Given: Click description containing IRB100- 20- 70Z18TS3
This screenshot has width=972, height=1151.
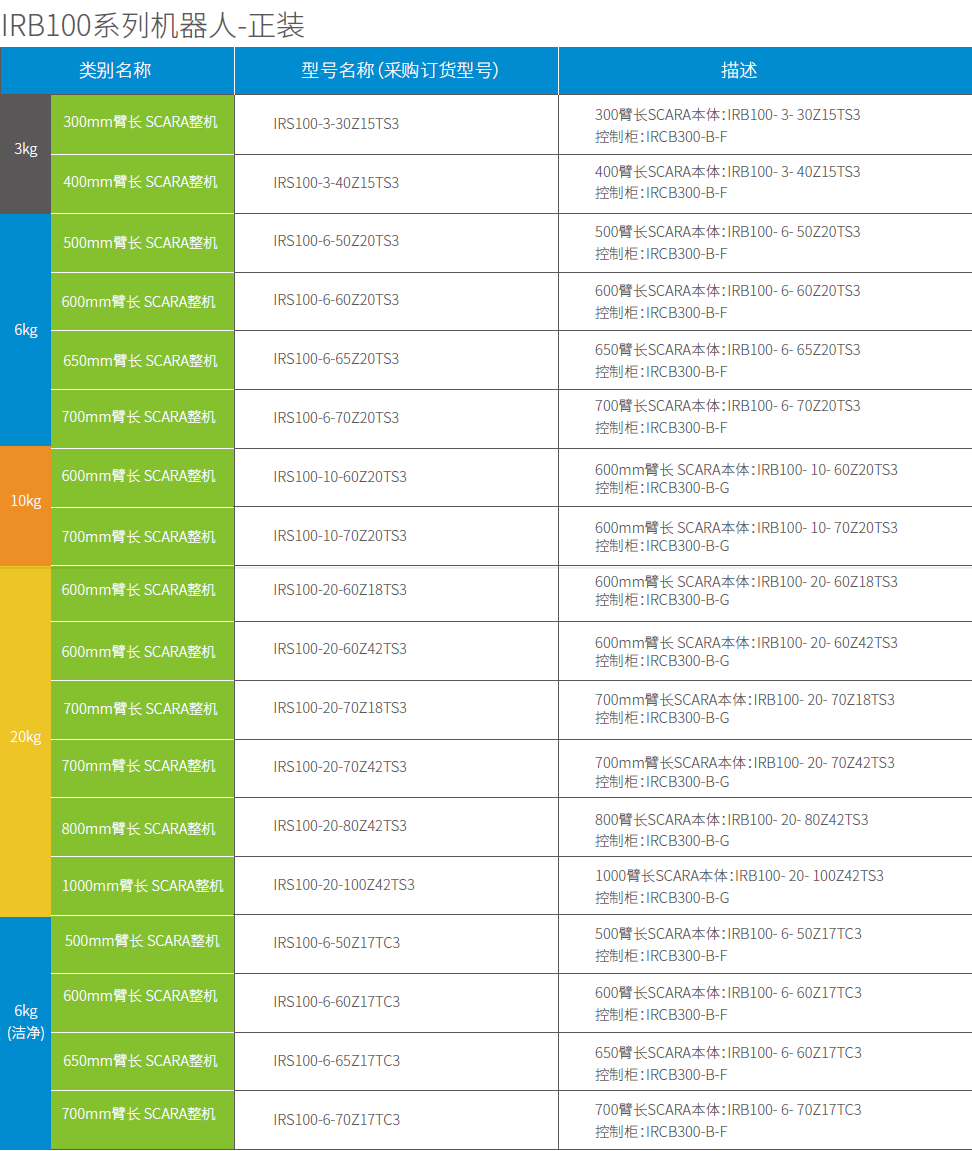Looking at the screenshot, I should click(x=744, y=709).
